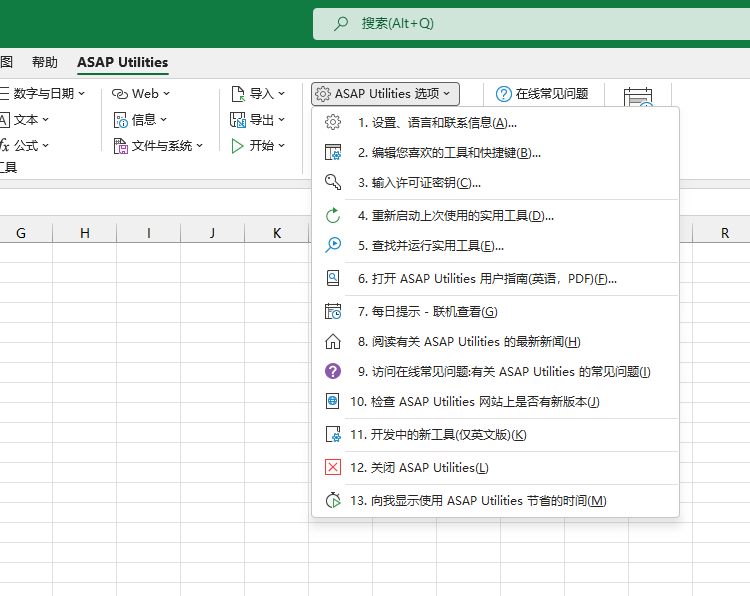
Task: Click the green refresh icon for 重新启动上次使用的实用工具
Action: pyautogui.click(x=333, y=215)
